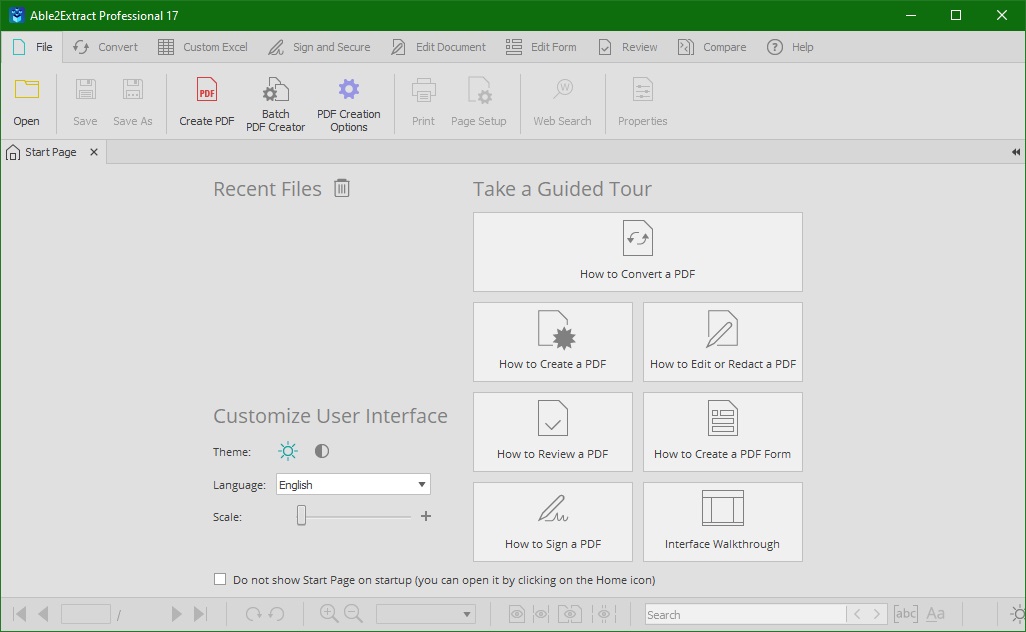Open the Help menu tab
This screenshot has height=632, width=1026.
coord(790,47)
